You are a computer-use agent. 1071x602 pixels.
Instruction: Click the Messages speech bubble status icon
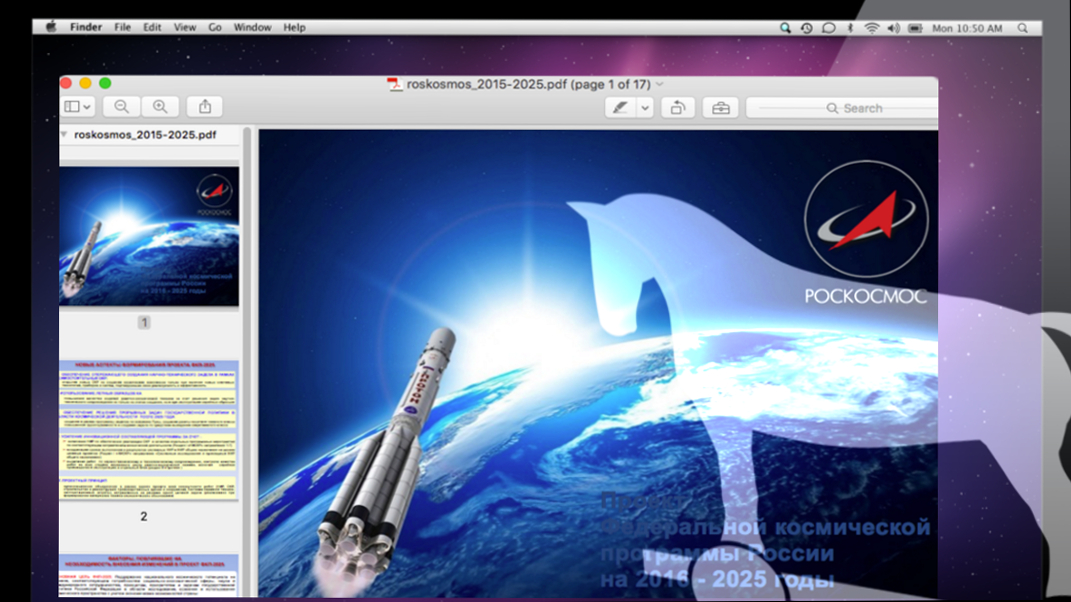click(829, 28)
